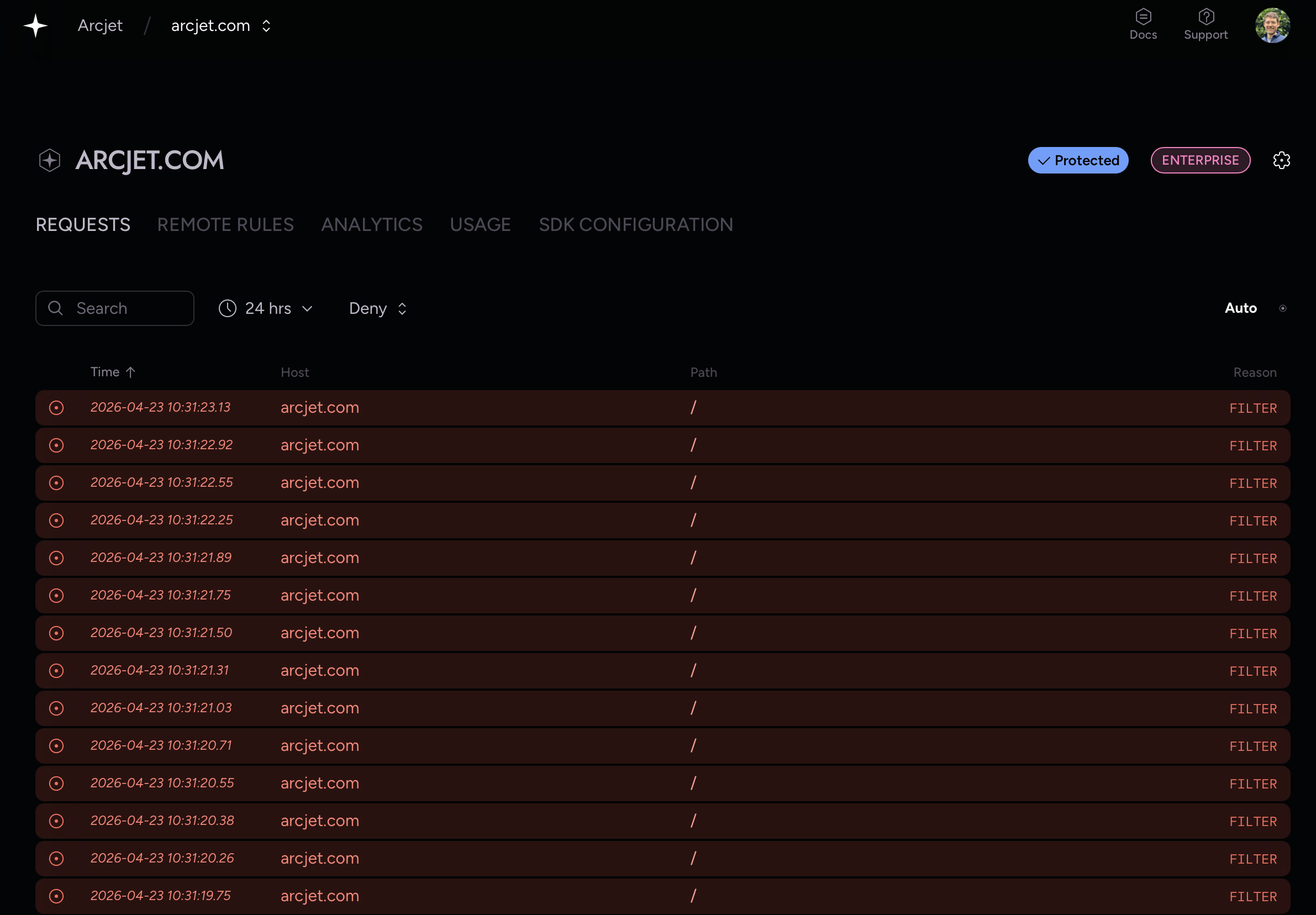Click the clock icon beside 24 hrs
The image size is (1316, 915).
[x=228, y=308]
